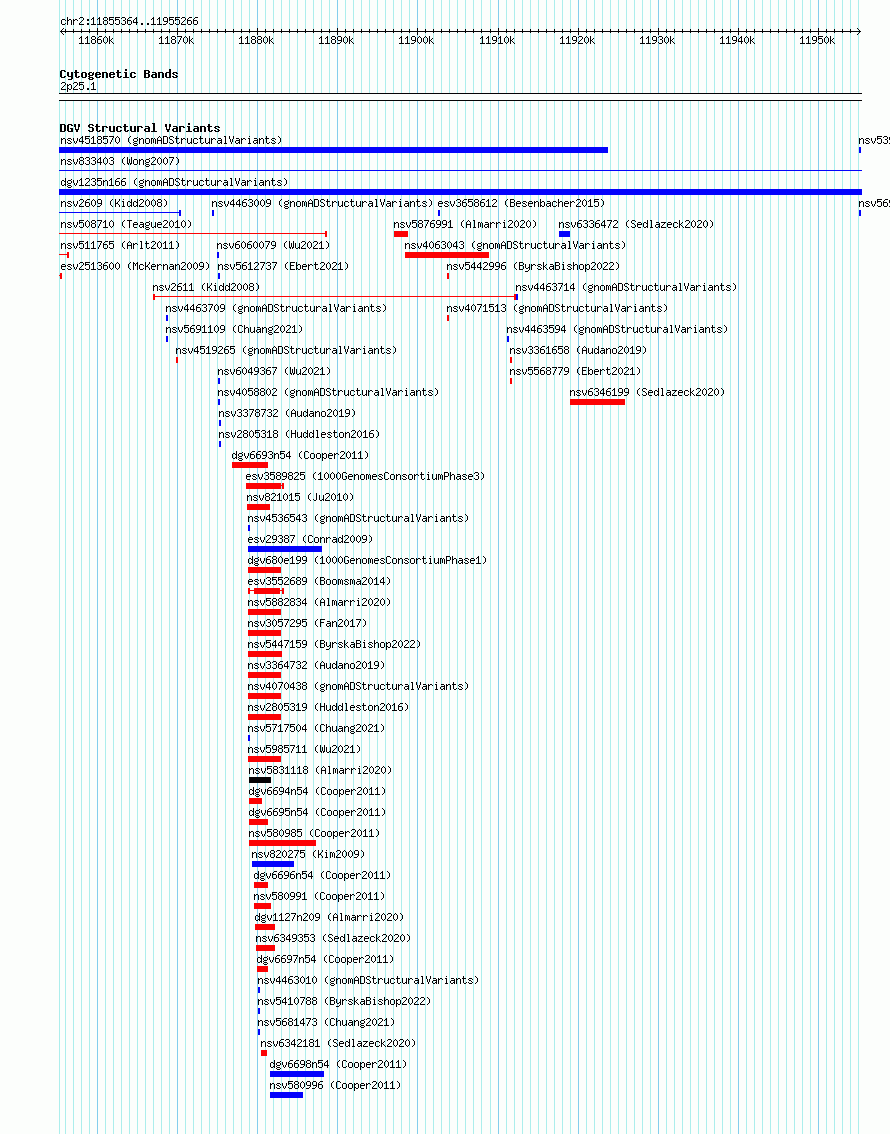Open nsv580985 (Cooper2011) label

pos(315,833)
